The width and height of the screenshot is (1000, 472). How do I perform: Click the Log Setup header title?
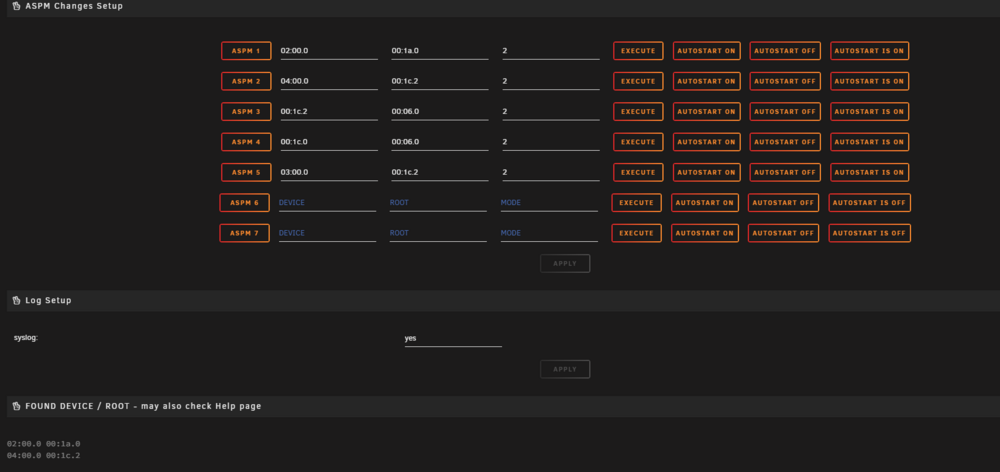[x=48, y=300]
